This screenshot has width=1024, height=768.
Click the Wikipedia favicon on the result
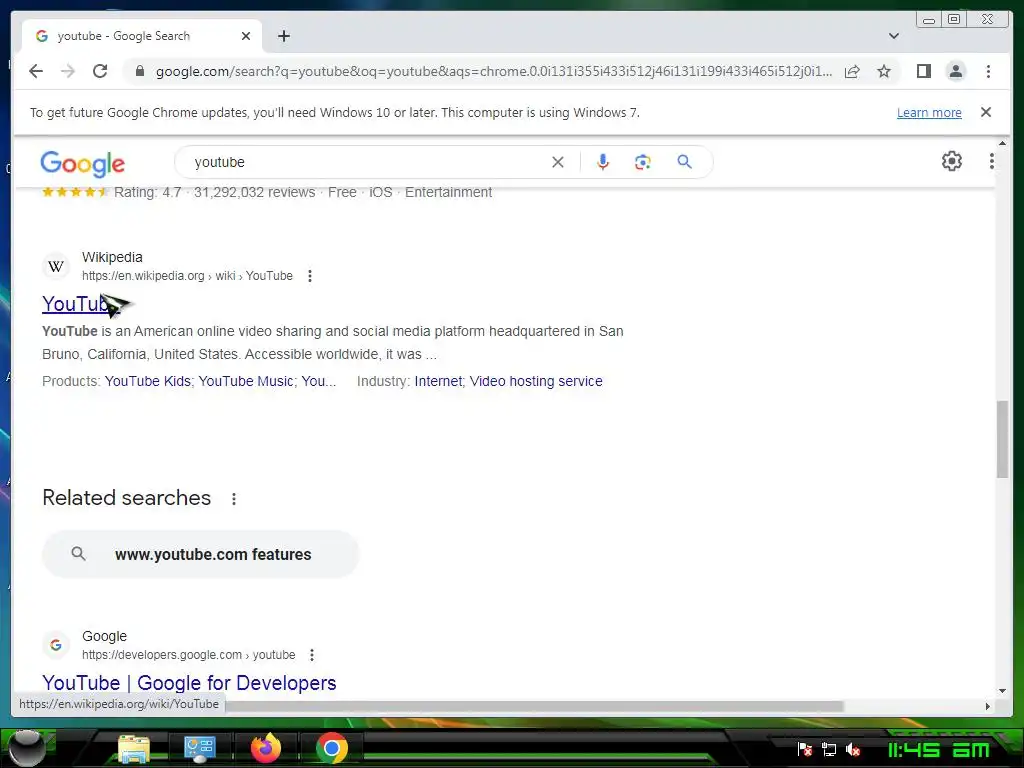(56, 266)
